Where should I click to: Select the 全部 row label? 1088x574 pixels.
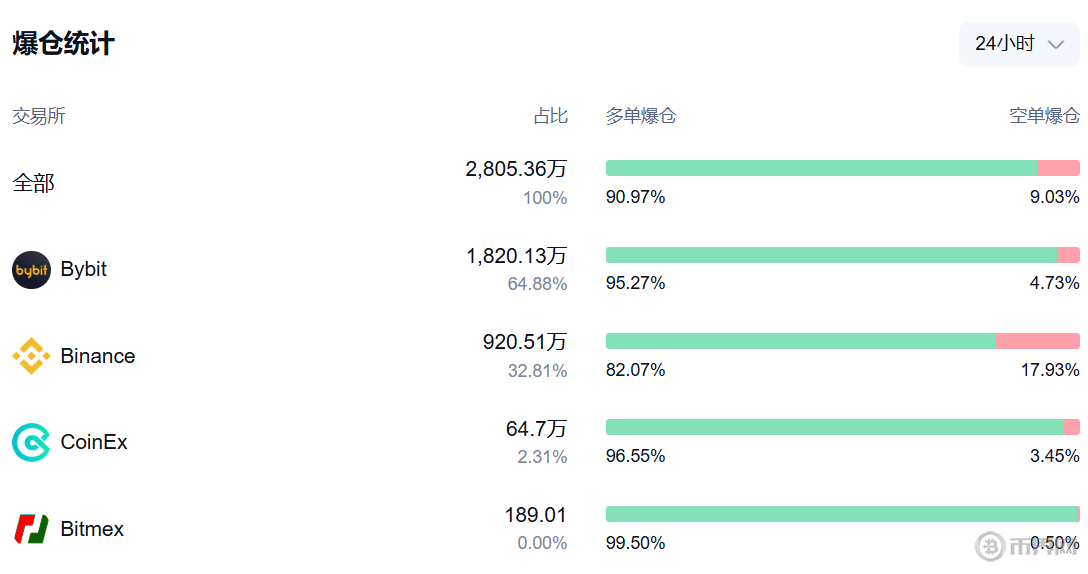pos(34,183)
